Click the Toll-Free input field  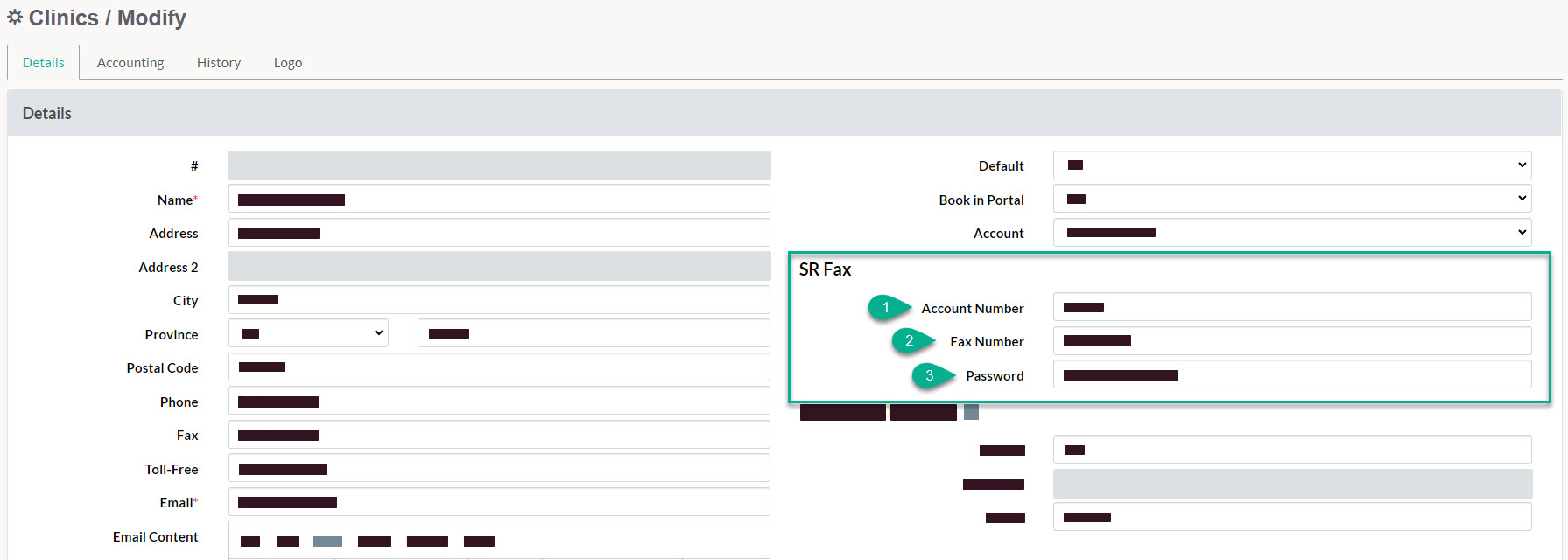pos(499,468)
